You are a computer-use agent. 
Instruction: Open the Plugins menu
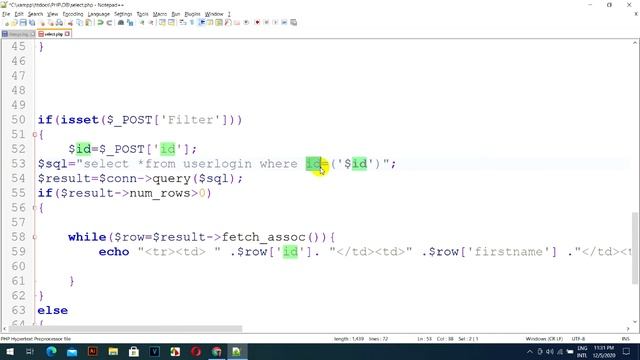(192, 14)
